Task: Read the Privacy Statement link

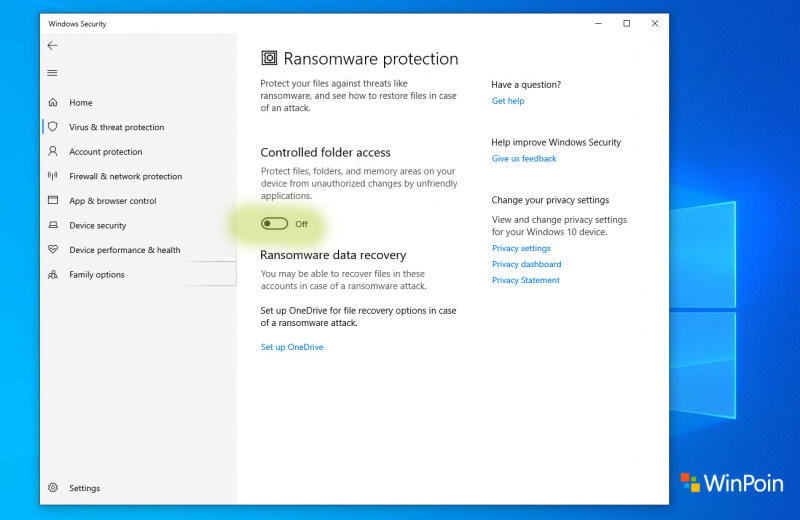Action: coord(526,280)
